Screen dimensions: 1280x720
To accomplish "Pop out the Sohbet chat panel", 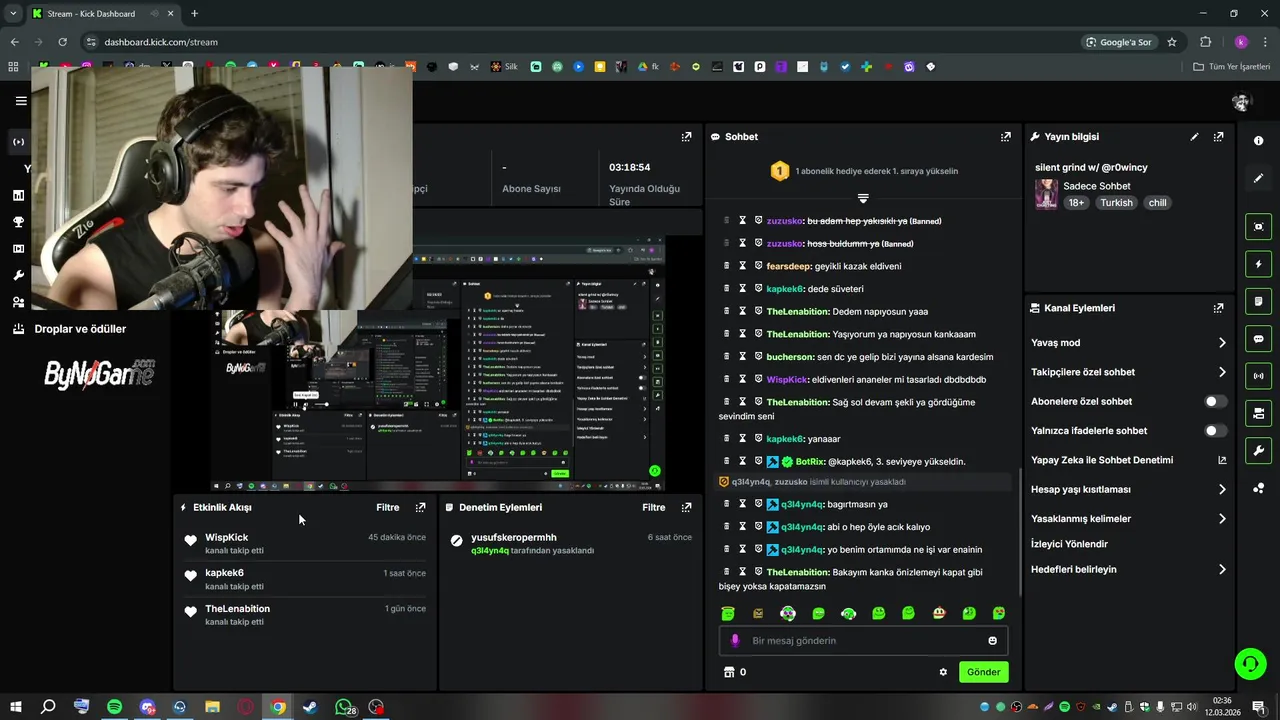I will point(1006,137).
